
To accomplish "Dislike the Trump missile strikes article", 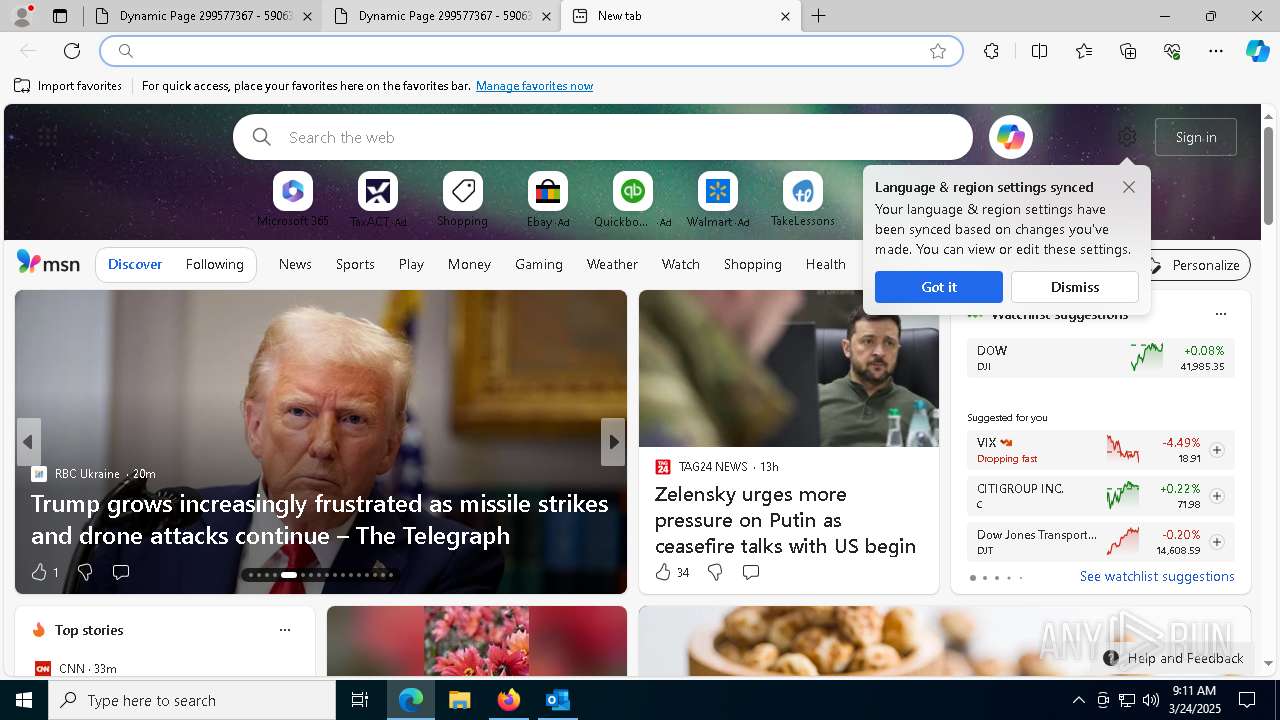I will [x=85, y=572].
